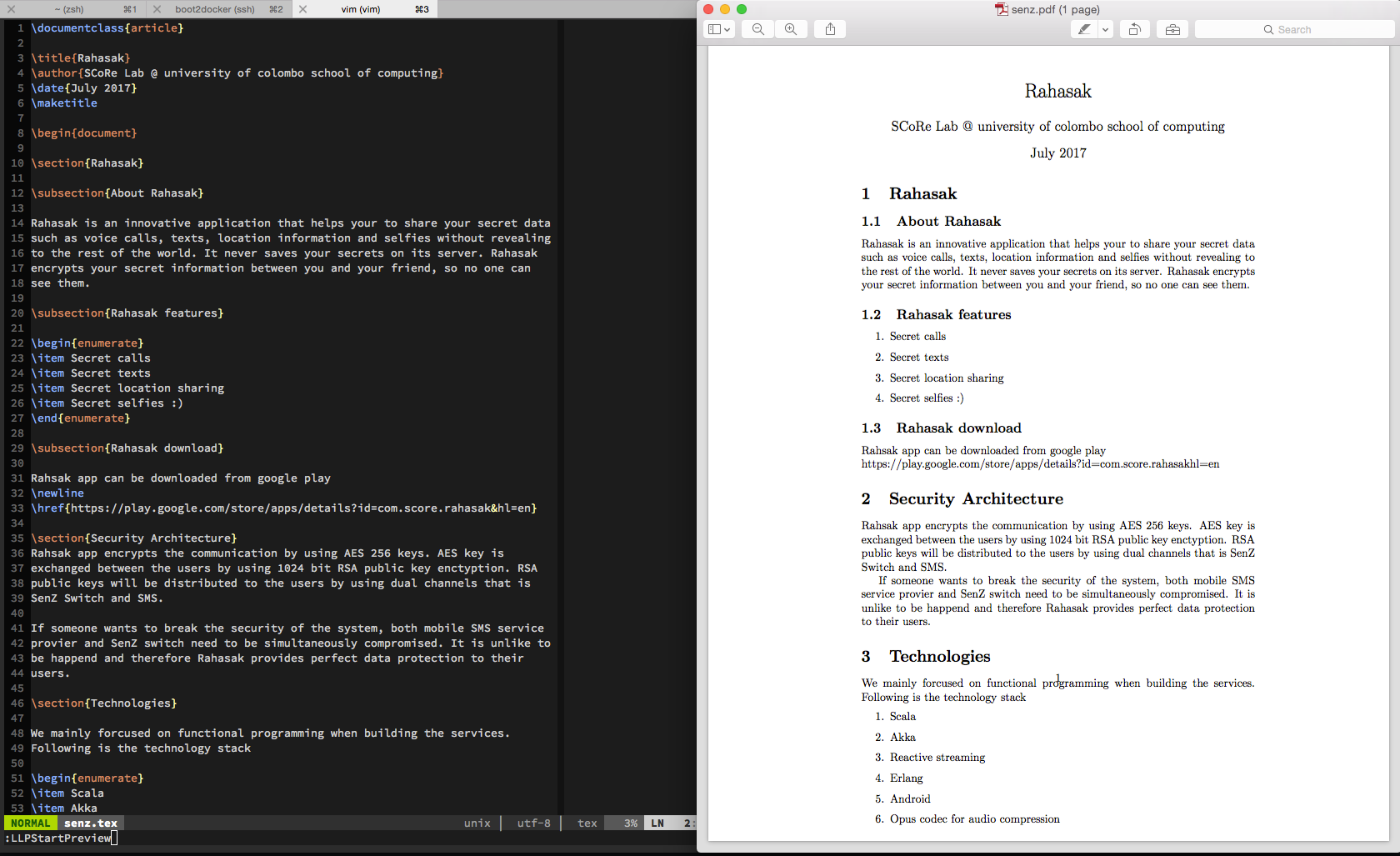This screenshot has height=856, width=1400.
Task: Close the boot2docker (ssh) tab
Action: [157, 9]
